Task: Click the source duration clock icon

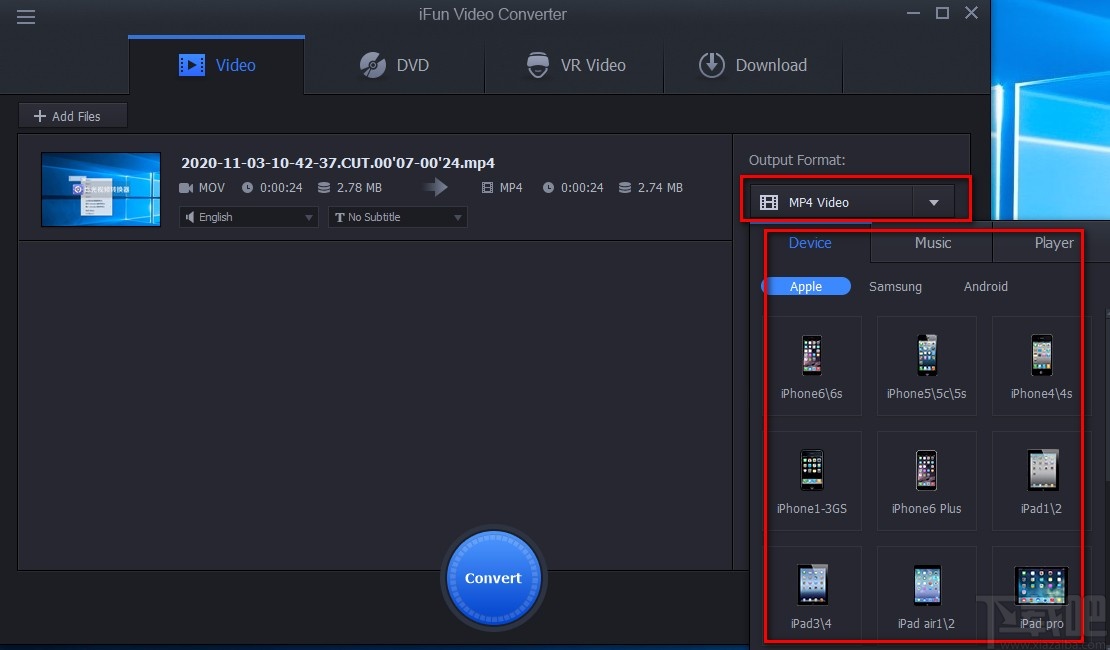Action: pyautogui.click(x=247, y=188)
